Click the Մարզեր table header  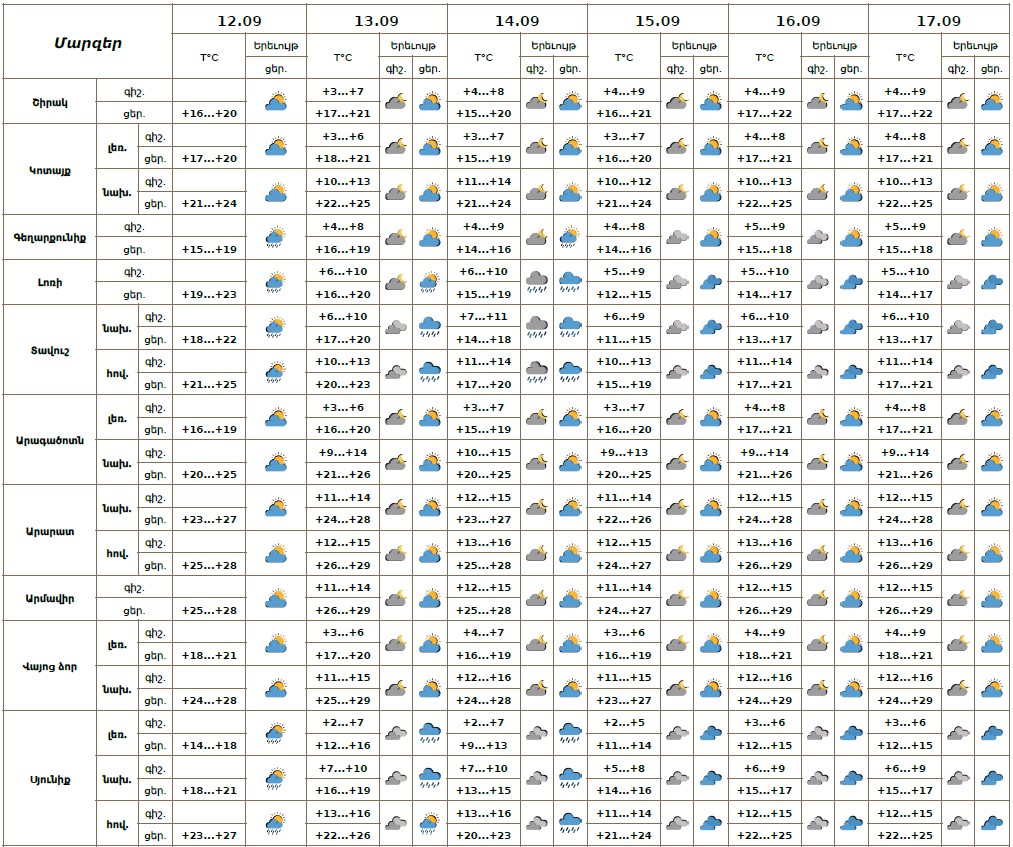[87, 42]
